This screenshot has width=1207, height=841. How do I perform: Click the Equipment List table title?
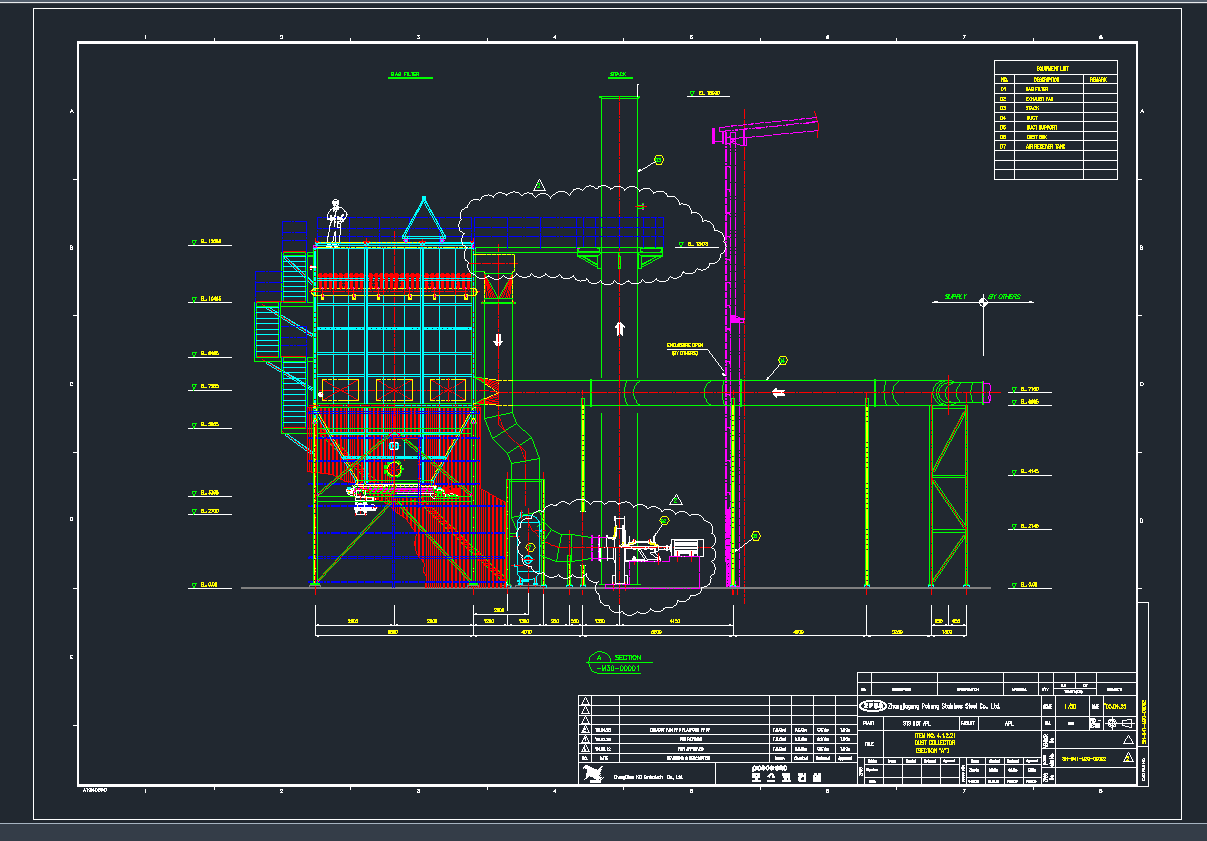coord(1054,69)
